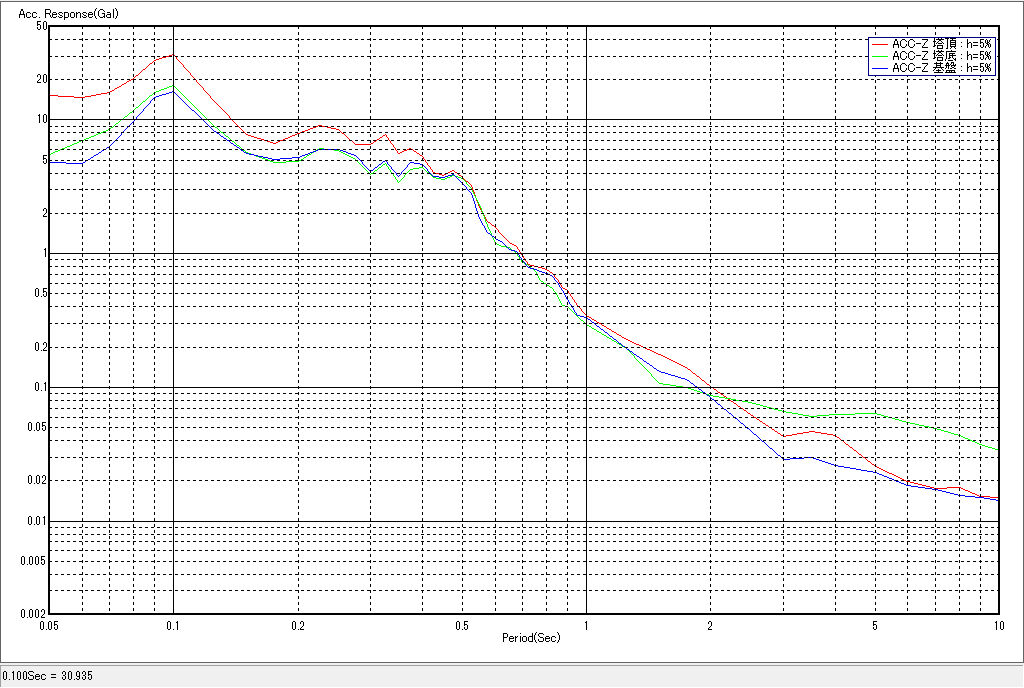This screenshot has height=688, width=1024.
Task: Click the 0.005 tick label on response axis
Action: point(34,561)
